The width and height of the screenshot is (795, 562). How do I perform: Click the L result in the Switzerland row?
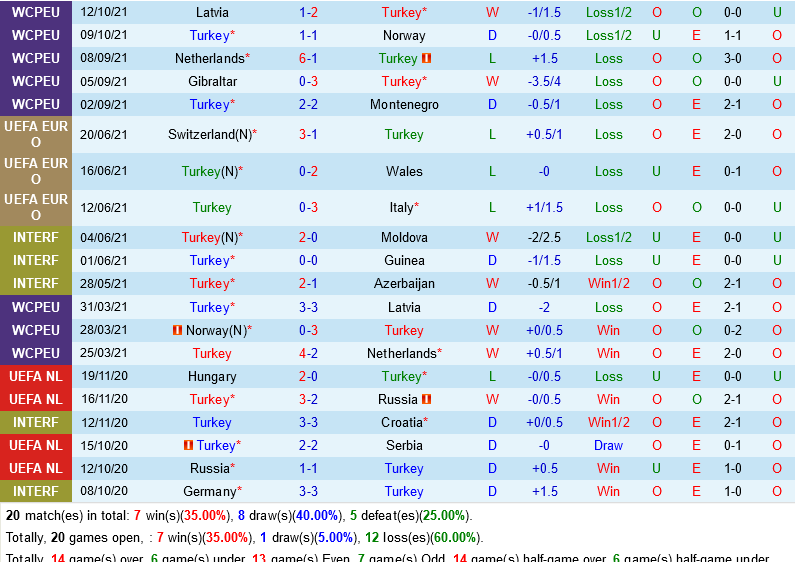[492, 134]
